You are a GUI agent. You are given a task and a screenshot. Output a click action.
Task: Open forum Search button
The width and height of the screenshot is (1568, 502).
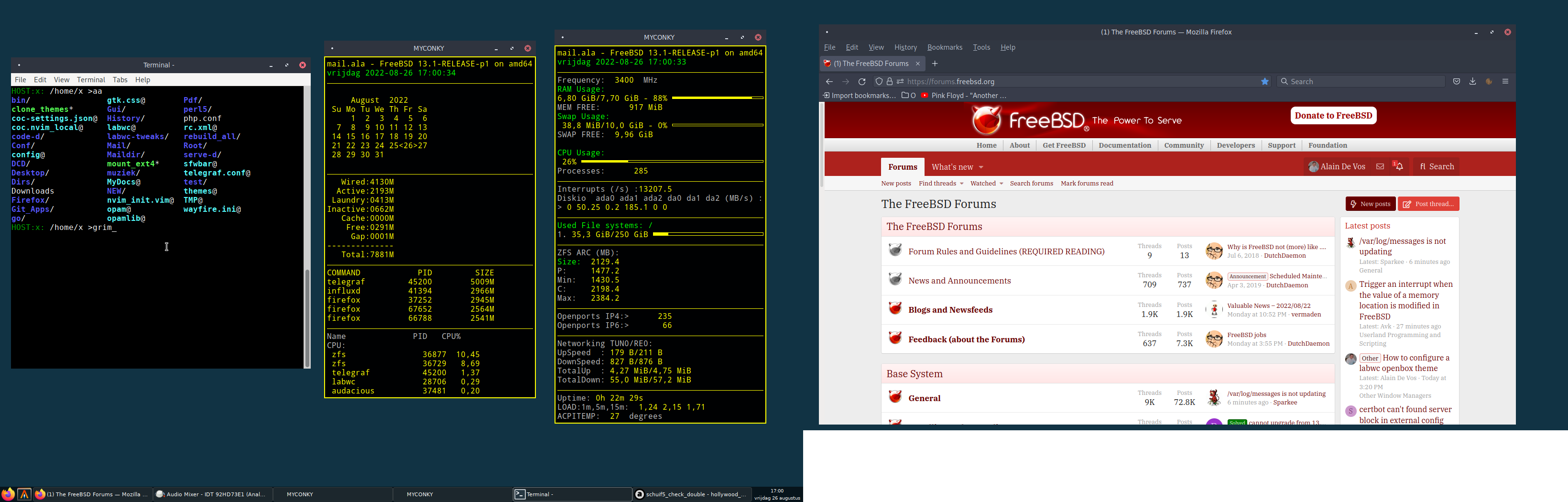click(1437, 167)
